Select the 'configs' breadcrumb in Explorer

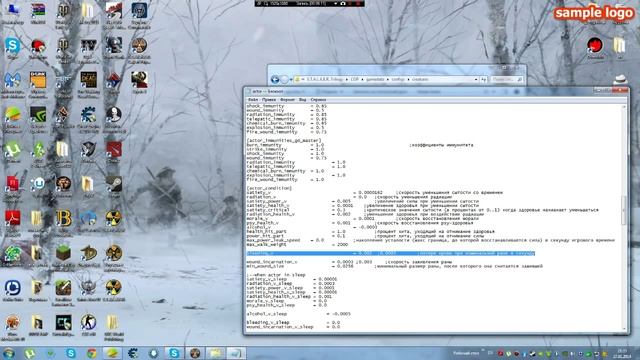(398, 80)
